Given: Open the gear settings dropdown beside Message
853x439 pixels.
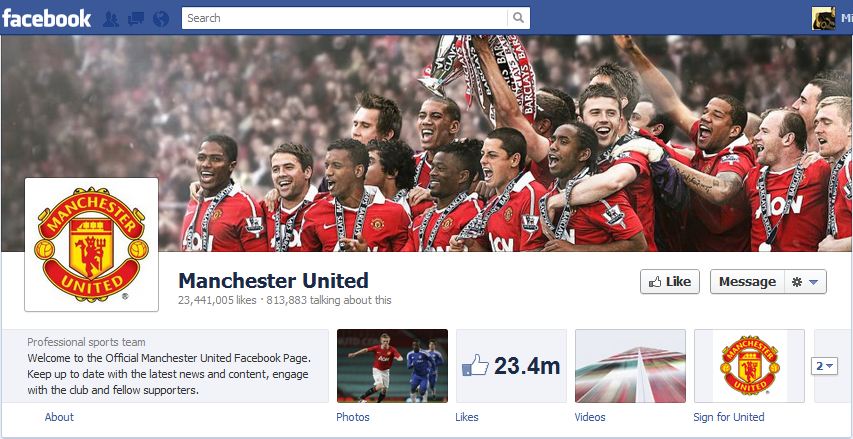Looking at the screenshot, I should (805, 282).
